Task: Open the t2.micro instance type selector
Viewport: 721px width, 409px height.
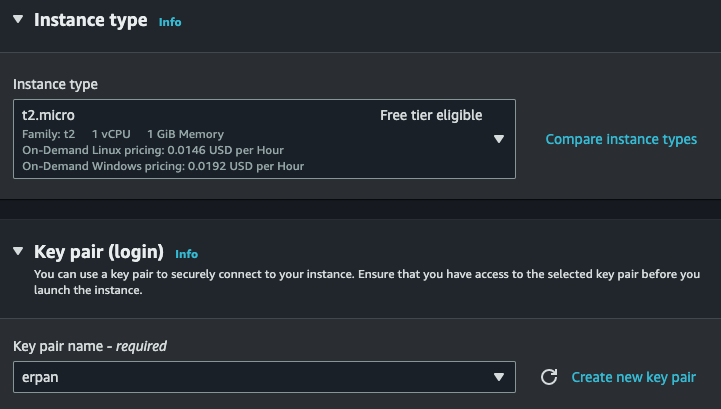Action: pos(264,139)
